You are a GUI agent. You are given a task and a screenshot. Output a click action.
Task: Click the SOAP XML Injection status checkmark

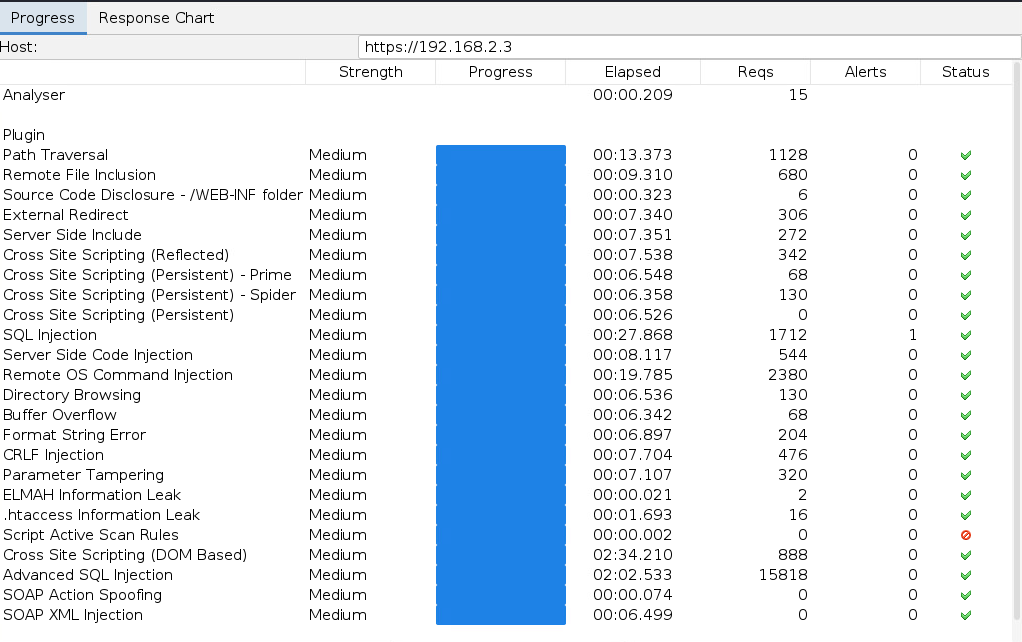(966, 615)
